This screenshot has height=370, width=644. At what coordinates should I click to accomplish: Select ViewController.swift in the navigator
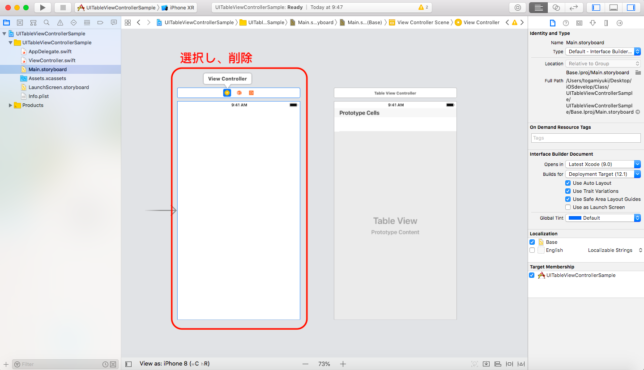click(52, 60)
